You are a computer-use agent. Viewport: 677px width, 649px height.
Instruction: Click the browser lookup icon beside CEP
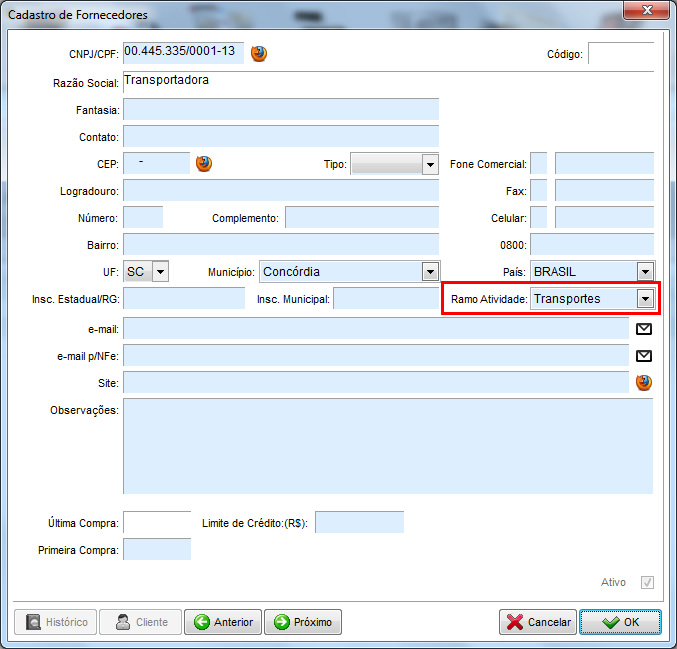204,164
